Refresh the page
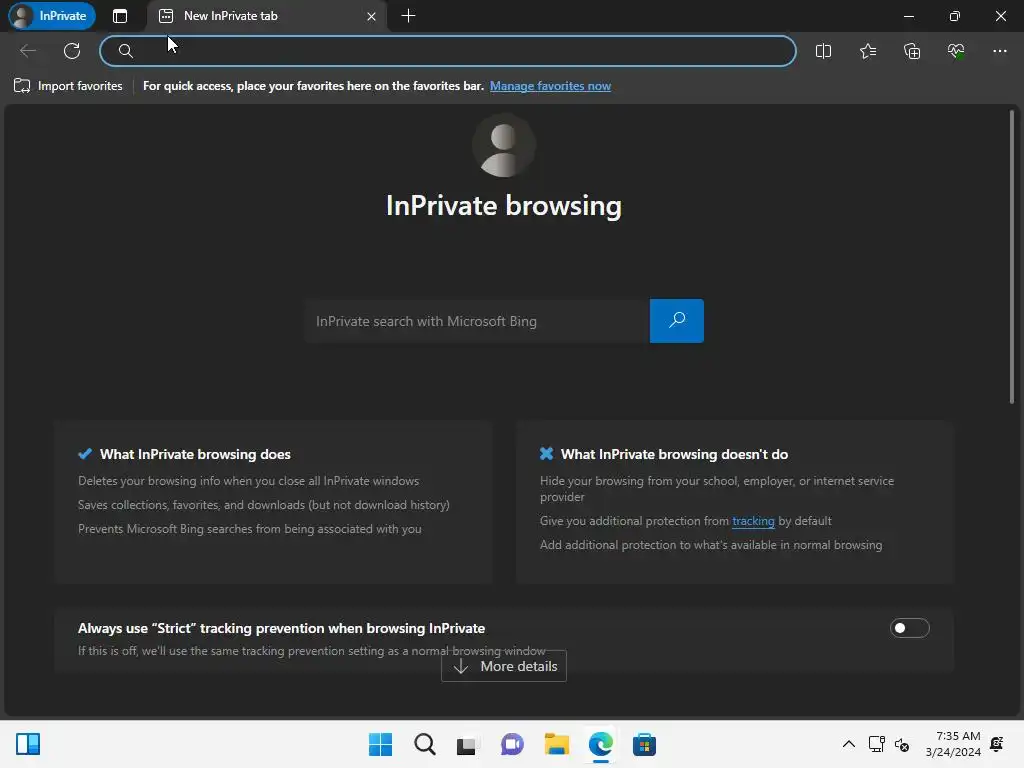The image size is (1024, 768). (72, 51)
